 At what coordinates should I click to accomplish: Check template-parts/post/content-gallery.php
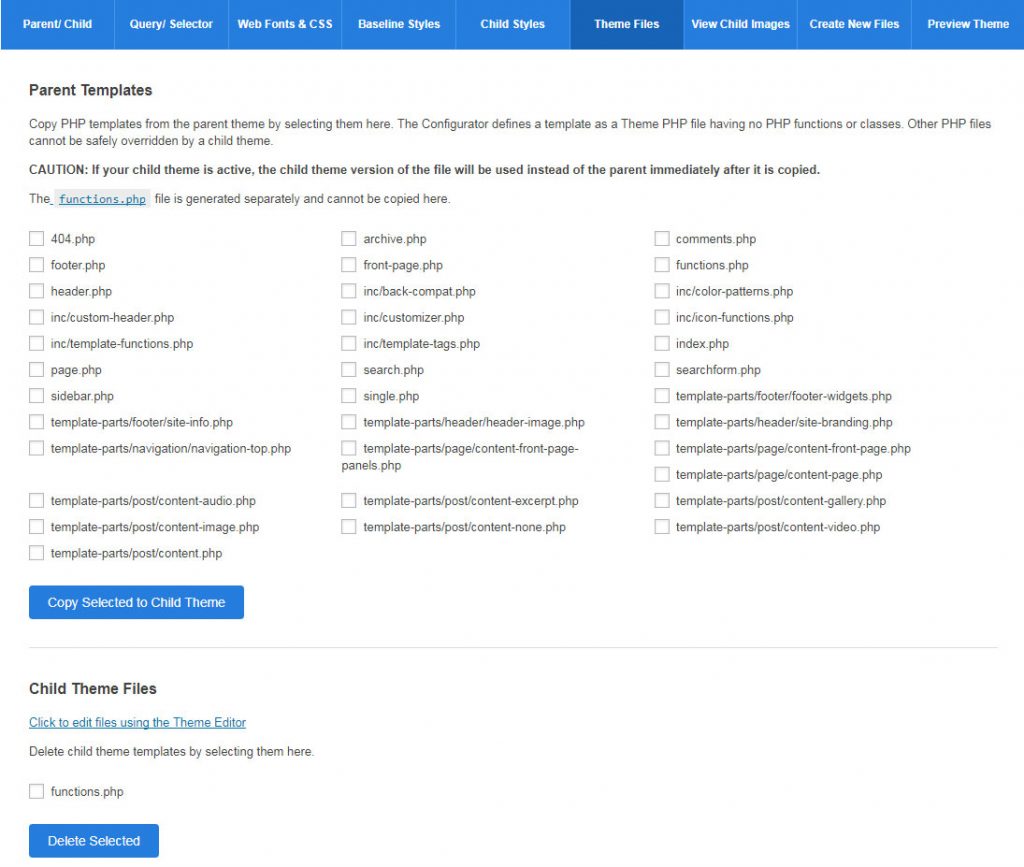(662, 500)
